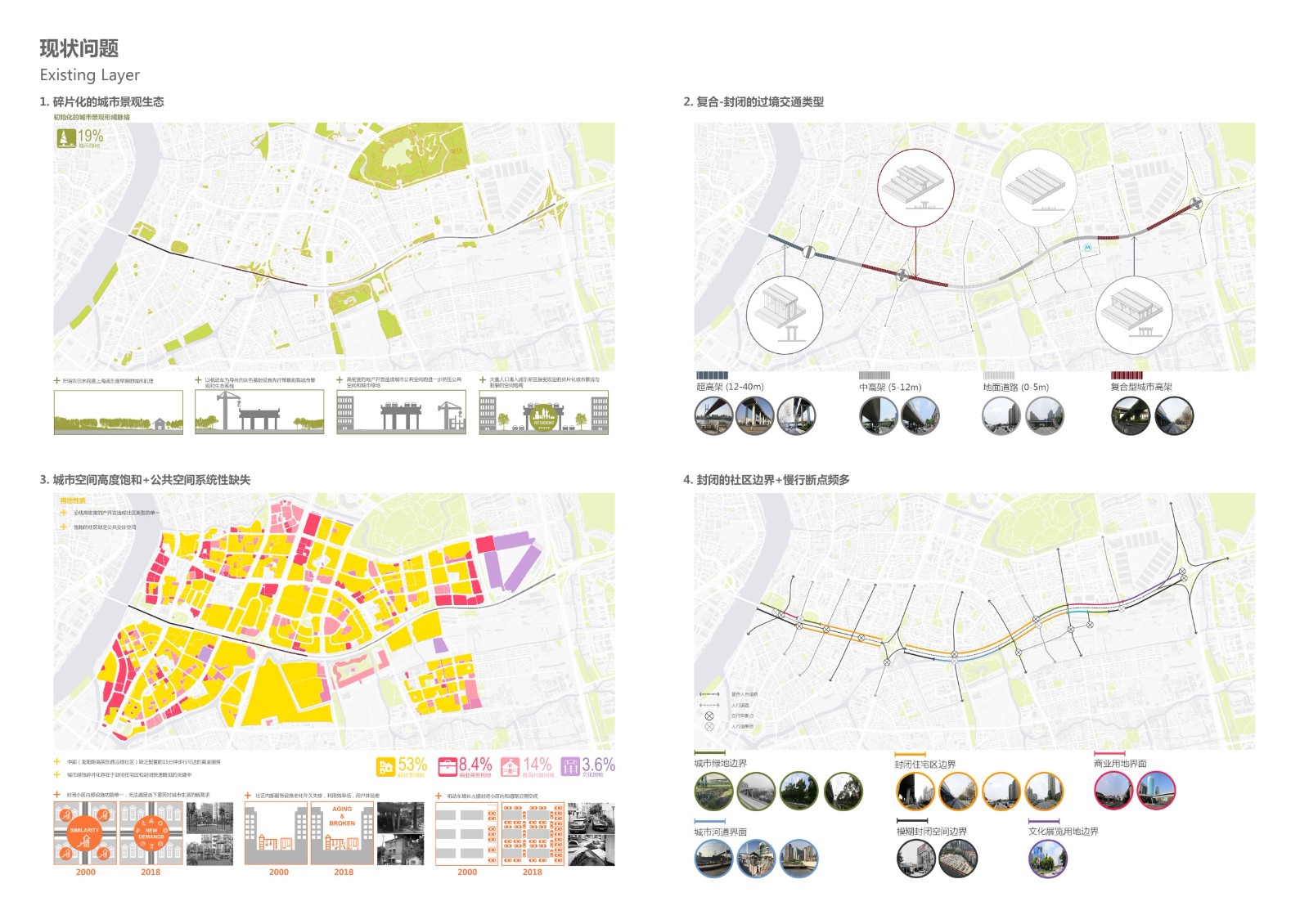Click the AGING & BROKEN building diagram

click(342, 832)
